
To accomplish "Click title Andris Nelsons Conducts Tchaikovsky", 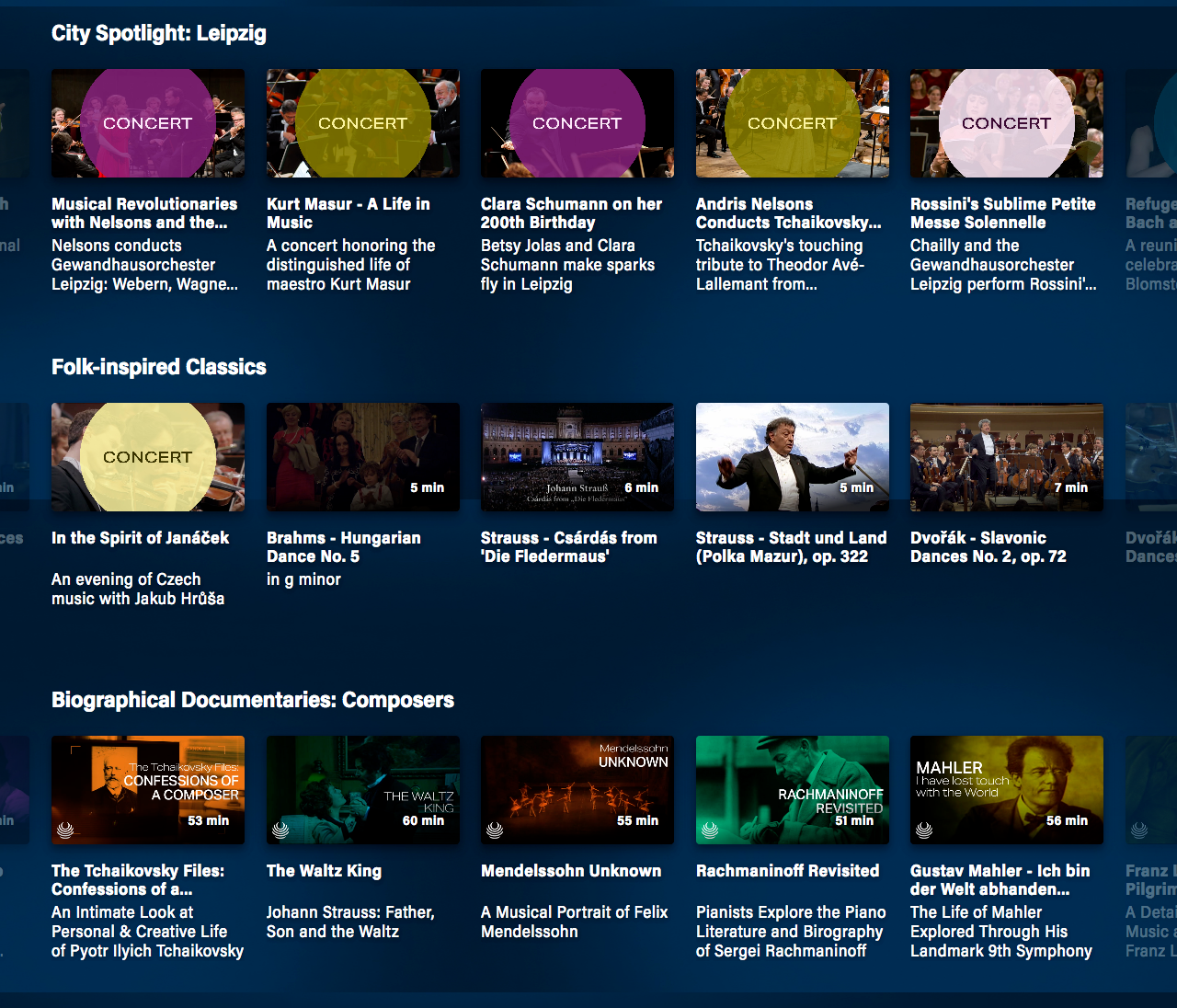I will [x=788, y=213].
